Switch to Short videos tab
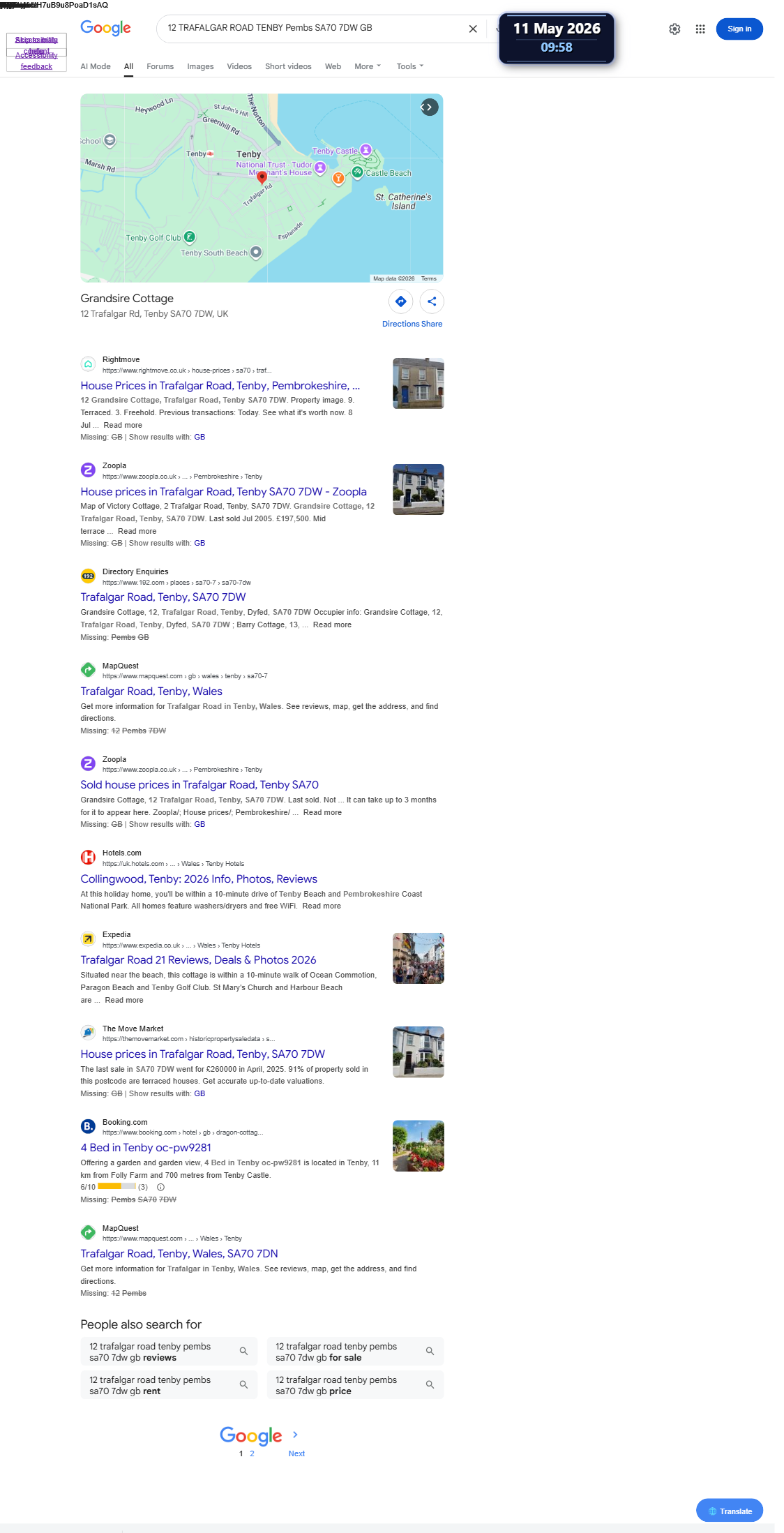 click(x=288, y=66)
